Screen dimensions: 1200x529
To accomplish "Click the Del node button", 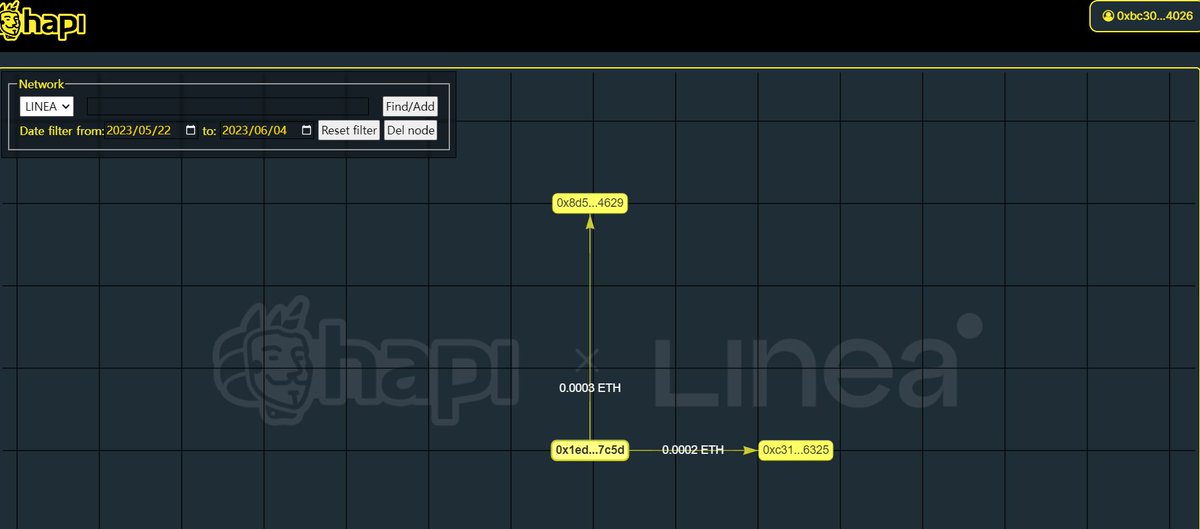I will 410,130.
